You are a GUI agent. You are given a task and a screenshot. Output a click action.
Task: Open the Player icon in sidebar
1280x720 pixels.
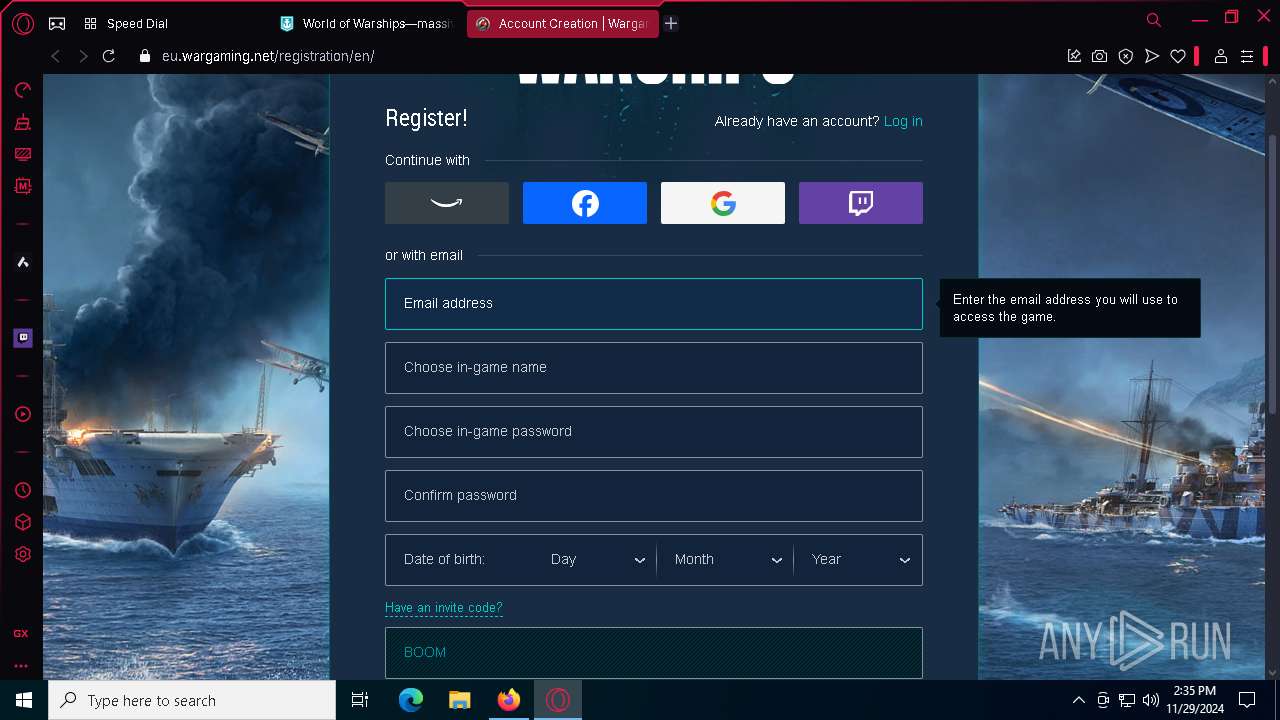point(22,414)
